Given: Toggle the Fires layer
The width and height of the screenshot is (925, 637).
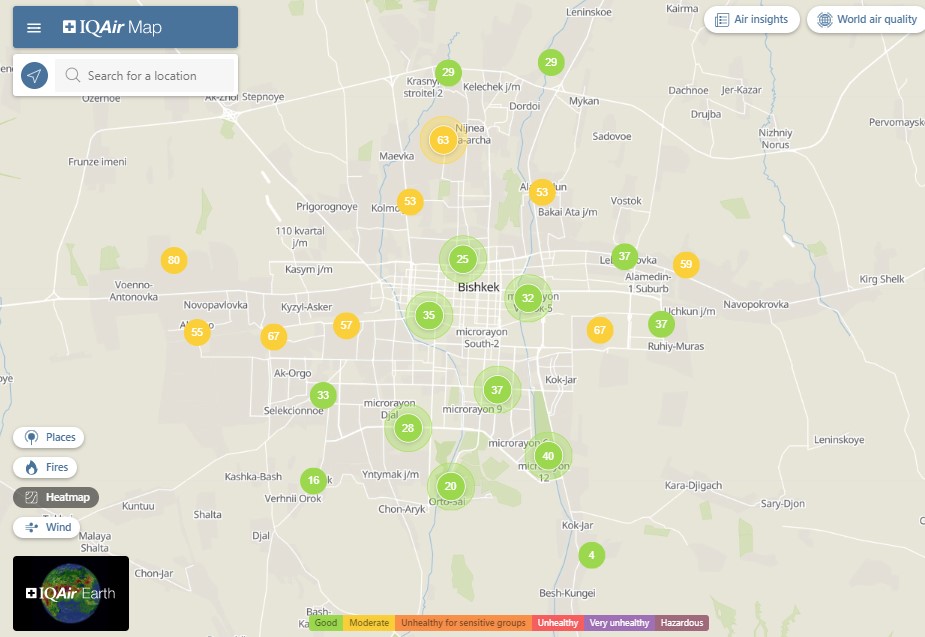Looking at the screenshot, I should [46, 467].
